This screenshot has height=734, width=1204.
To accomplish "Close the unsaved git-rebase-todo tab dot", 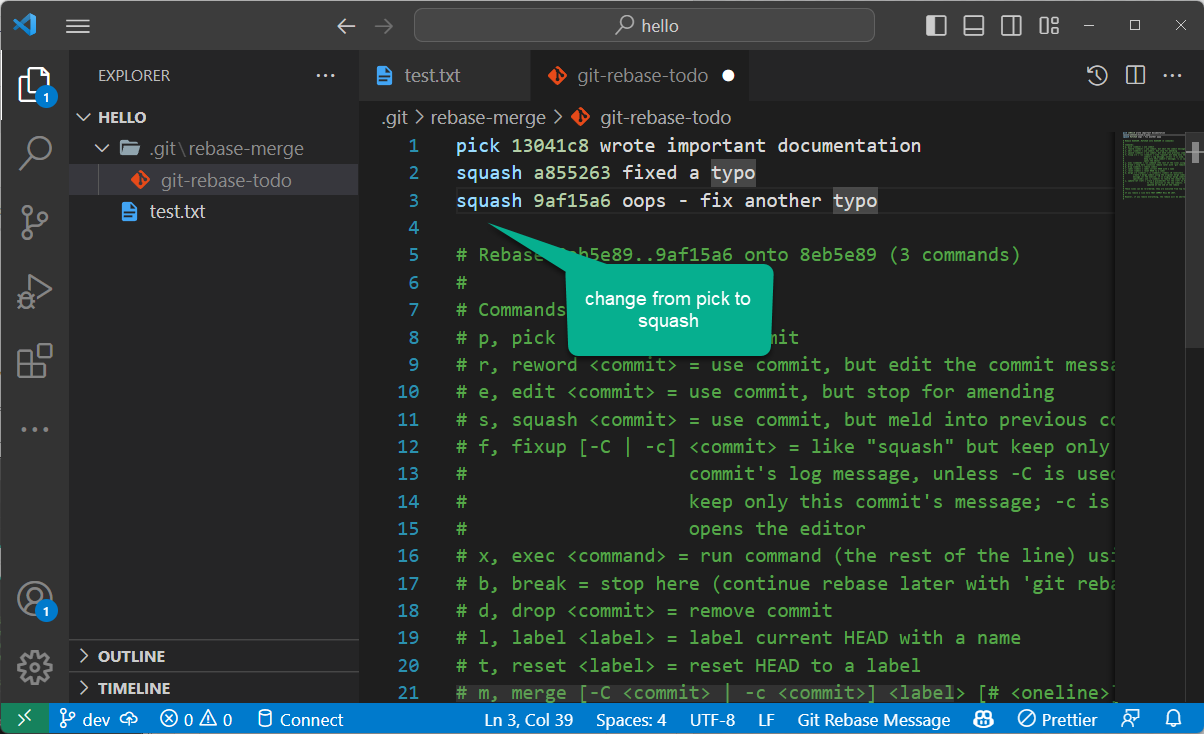I will (x=728, y=75).
